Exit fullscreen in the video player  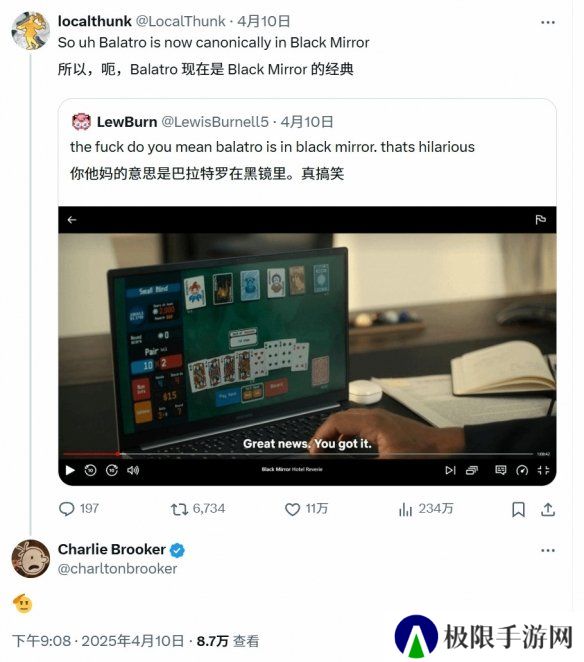(543, 470)
